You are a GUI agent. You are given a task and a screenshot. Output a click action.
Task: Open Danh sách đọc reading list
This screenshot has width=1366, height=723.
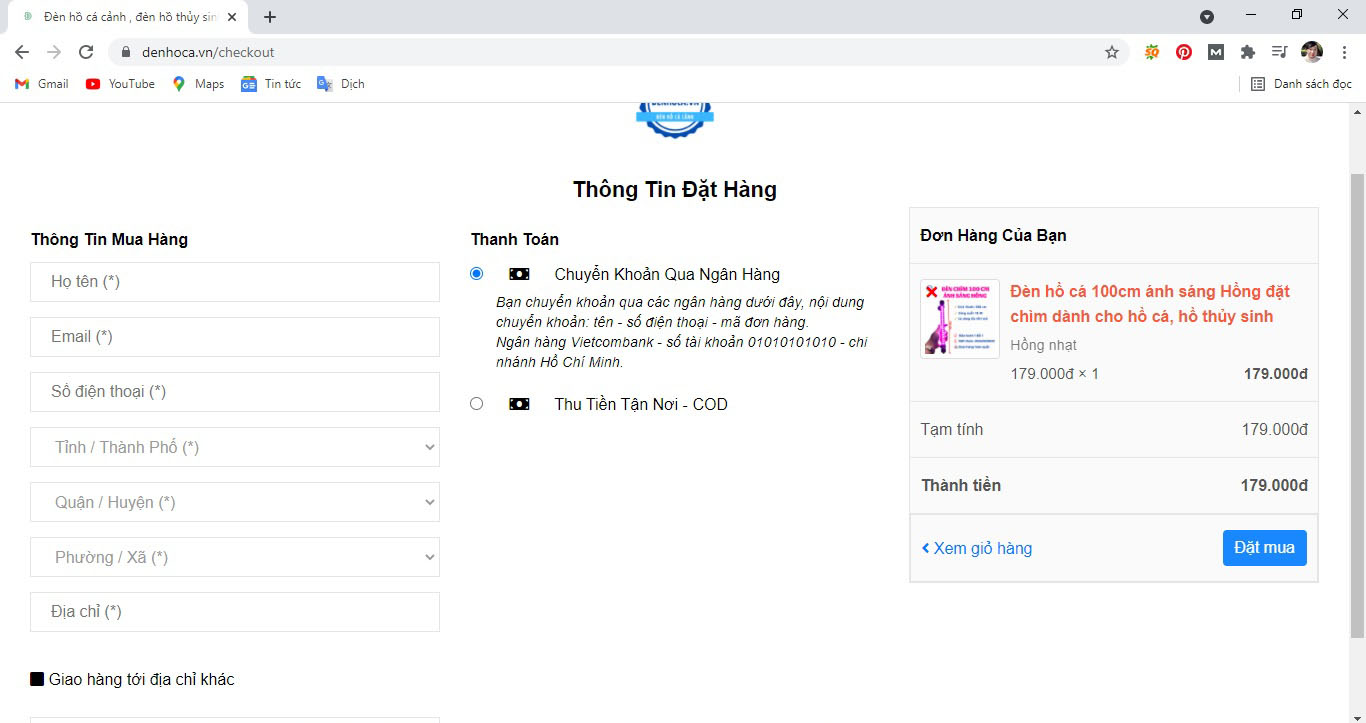coord(1301,84)
